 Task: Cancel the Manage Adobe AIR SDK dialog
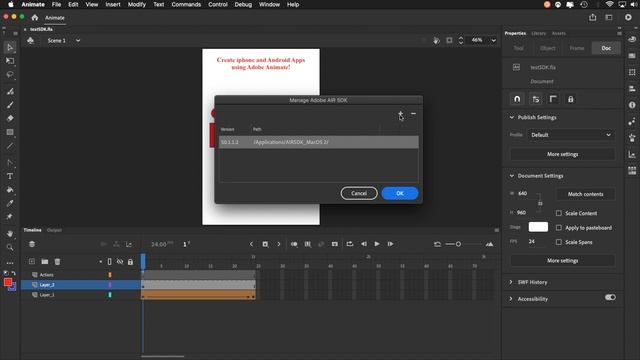[359, 193]
